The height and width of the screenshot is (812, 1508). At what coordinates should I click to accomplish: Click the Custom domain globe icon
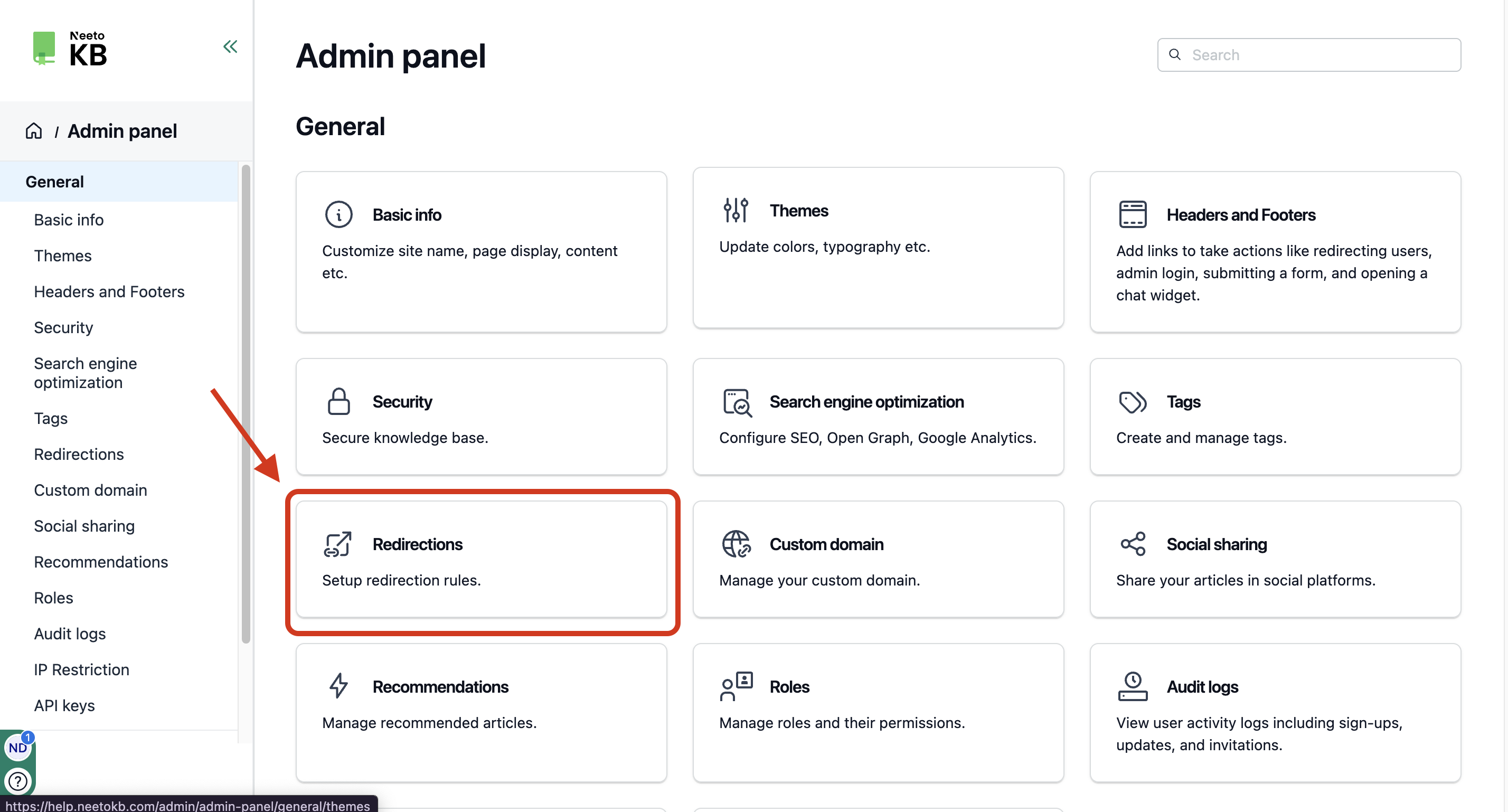tap(736, 544)
